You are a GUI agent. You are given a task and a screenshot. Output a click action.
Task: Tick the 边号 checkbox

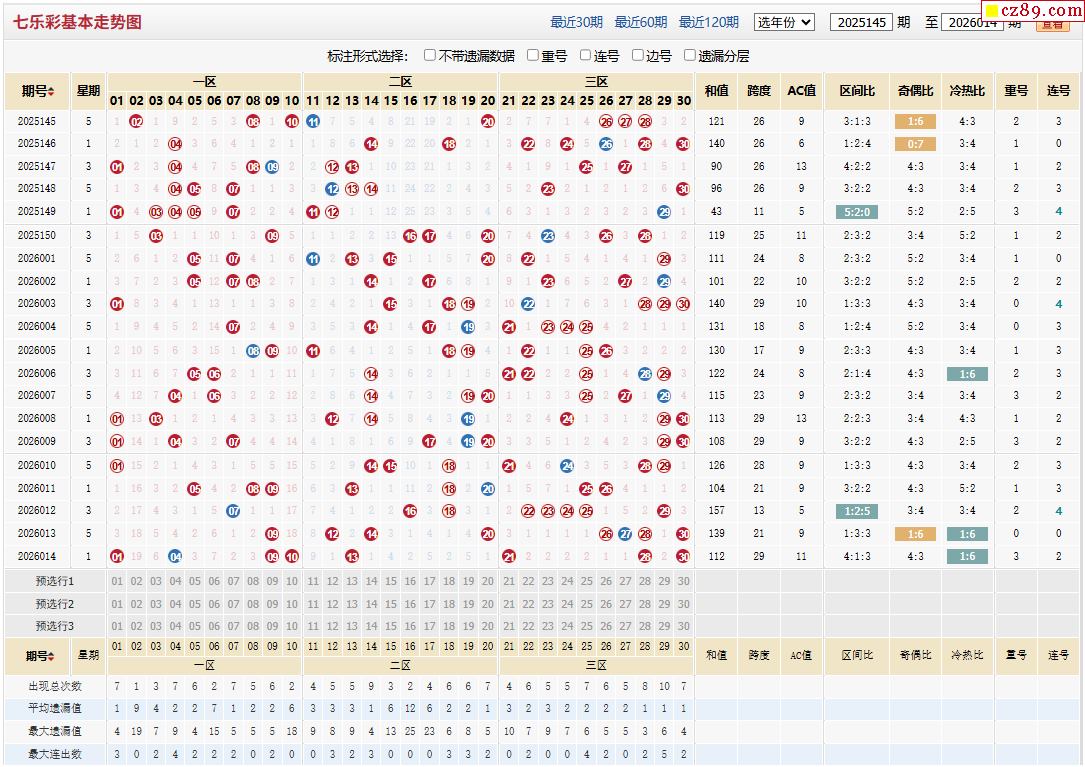tap(637, 56)
